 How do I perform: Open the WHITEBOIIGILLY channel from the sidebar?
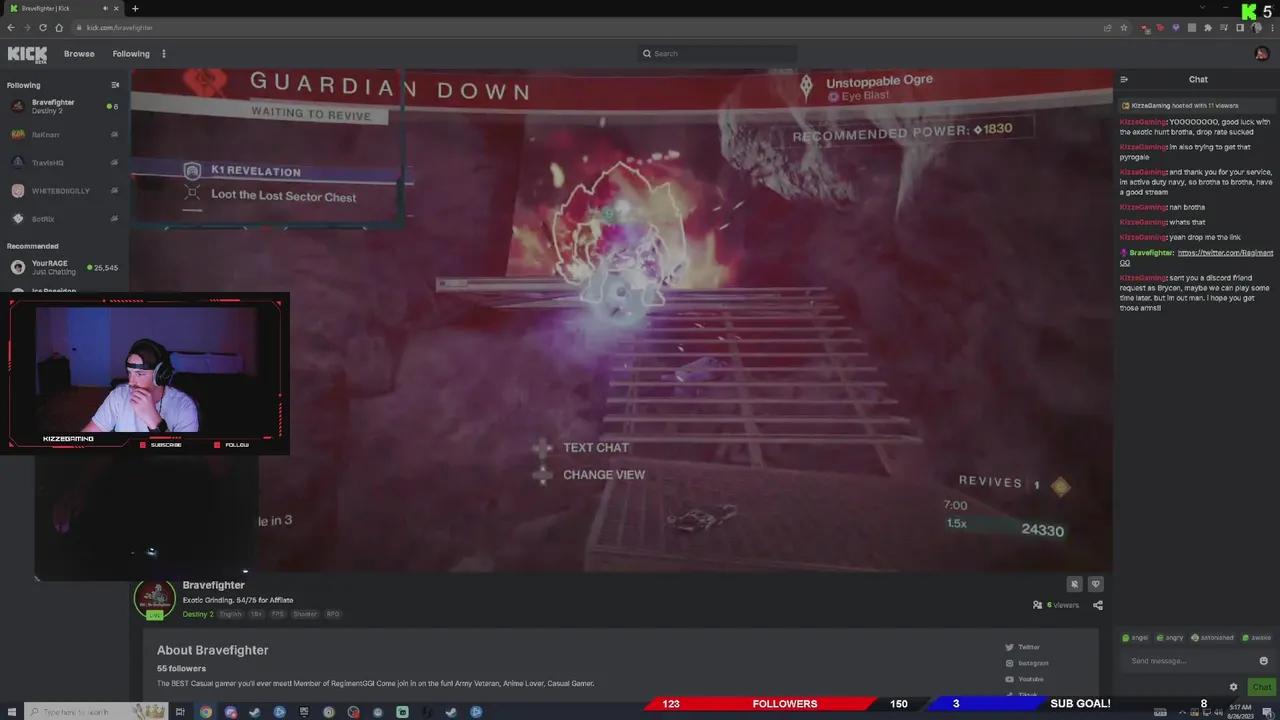click(x=64, y=190)
